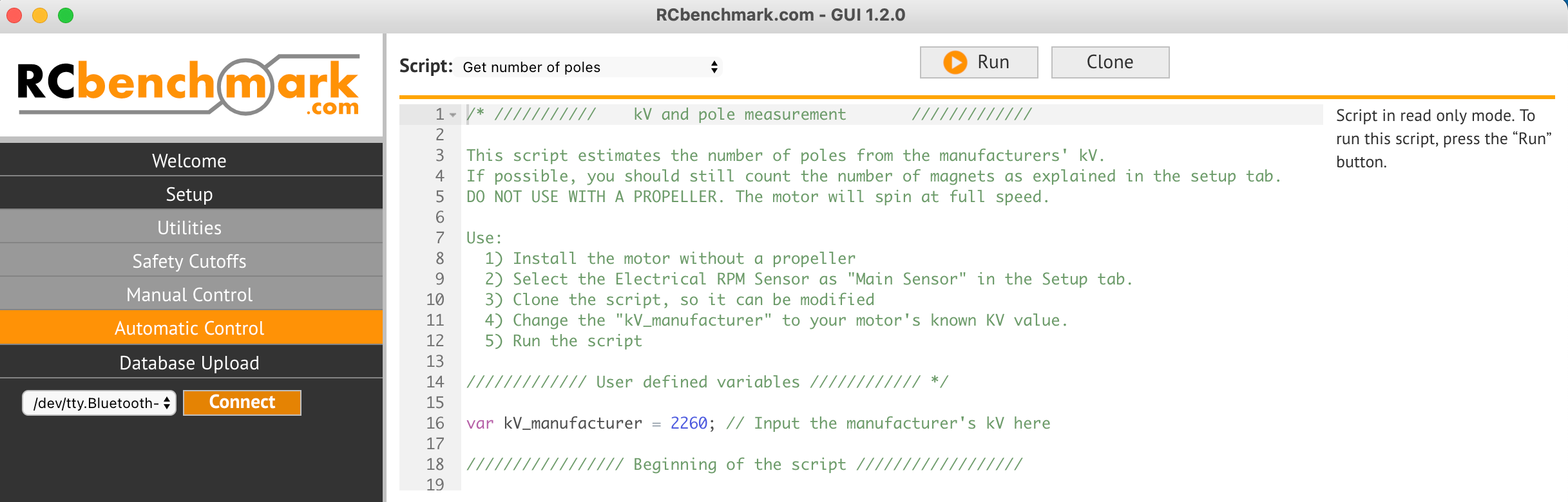The image size is (1568, 502).
Task: Click line number 16 in the gutter
Action: pyautogui.click(x=435, y=423)
